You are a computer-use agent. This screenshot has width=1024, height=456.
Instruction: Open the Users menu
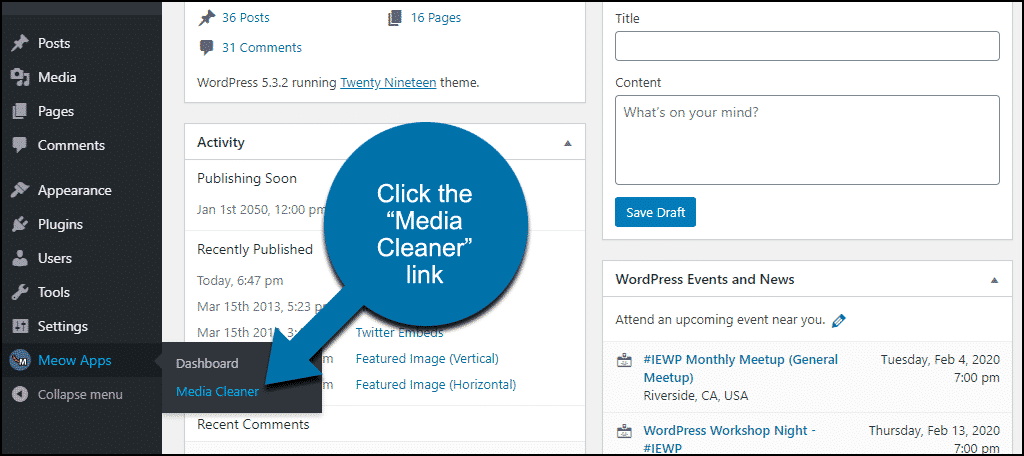(x=55, y=258)
